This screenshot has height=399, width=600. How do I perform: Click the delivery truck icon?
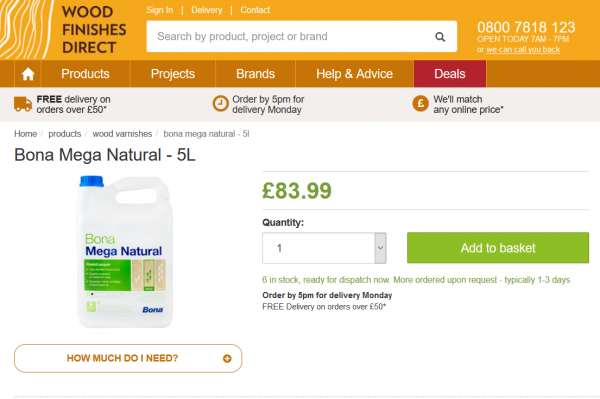pyautogui.click(x=23, y=104)
